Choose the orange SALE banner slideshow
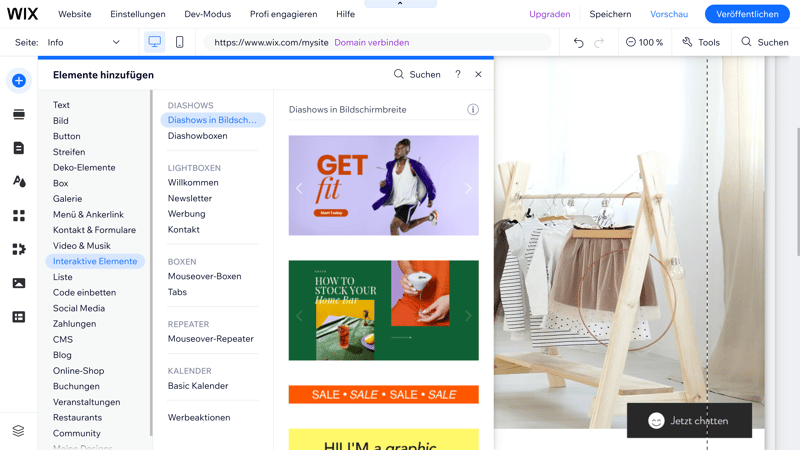800x450 pixels. pos(384,394)
